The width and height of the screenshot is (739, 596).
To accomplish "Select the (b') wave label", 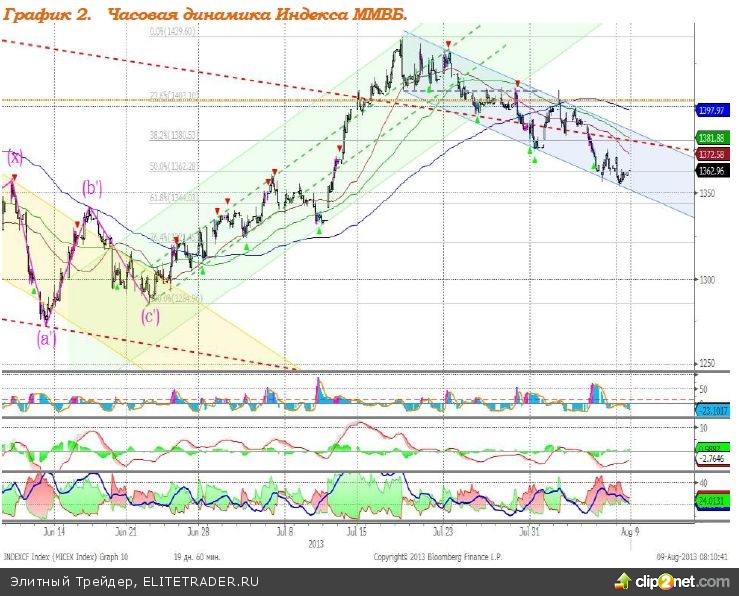I will [92, 188].
